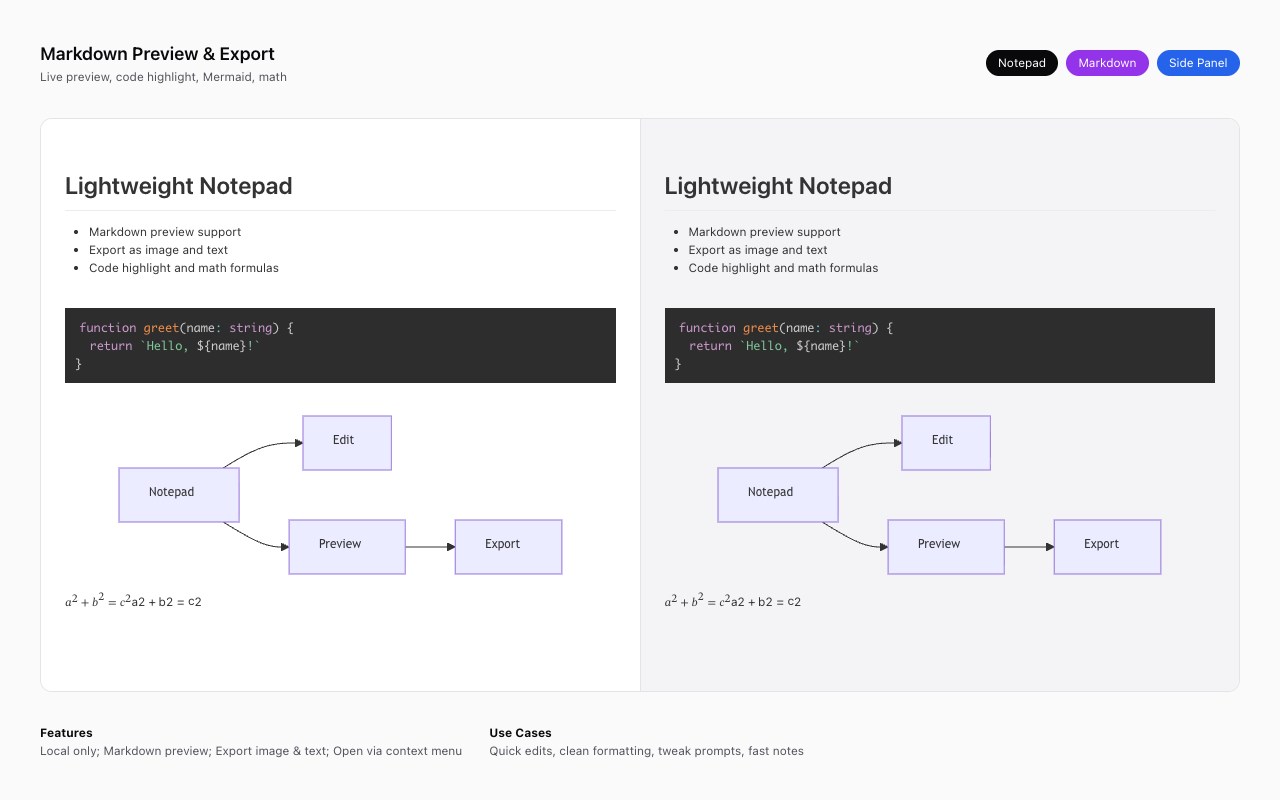The width and height of the screenshot is (1280, 800).
Task: Click the Notepad node in left diagram
Action: pos(178,494)
